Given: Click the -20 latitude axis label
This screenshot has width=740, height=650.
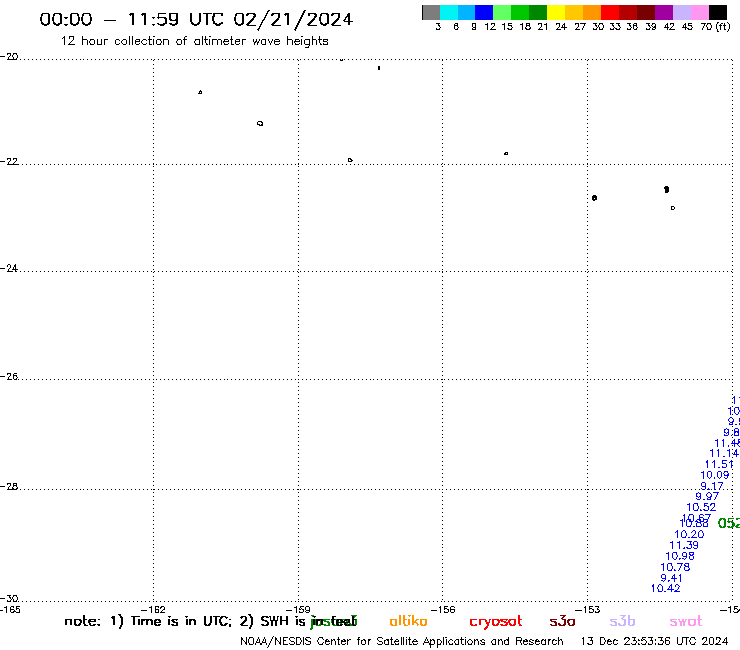Looking at the screenshot, I should coord(9,57).
